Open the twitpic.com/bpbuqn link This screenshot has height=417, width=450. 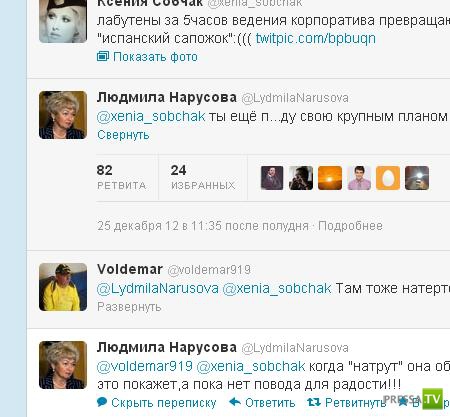tap(316, 38)
